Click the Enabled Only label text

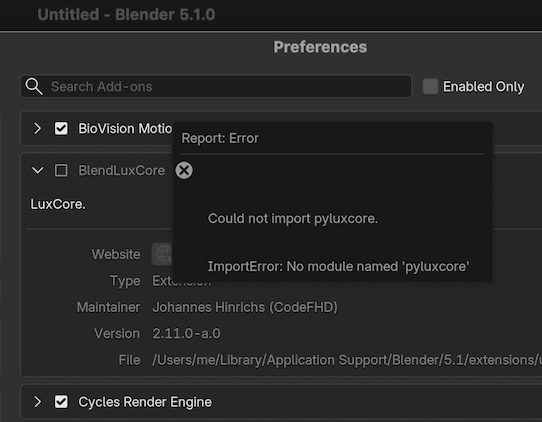[x=484, y=87]
